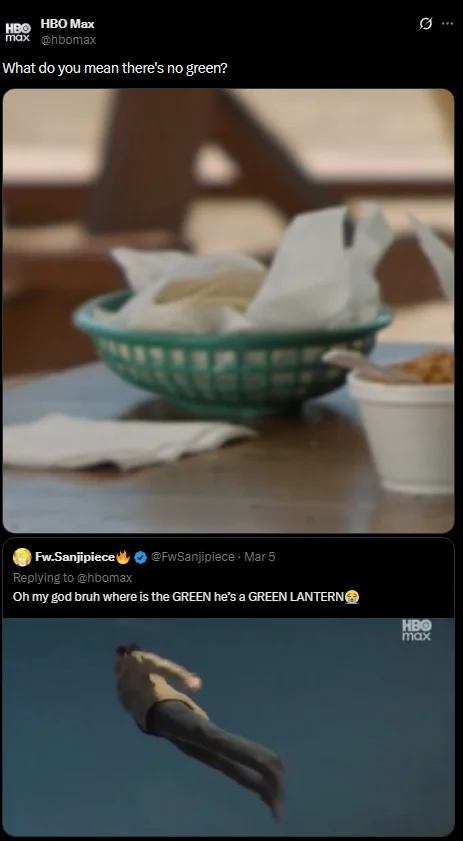Open the HBO Max display name link
The image size is (463, 841).
67,24
